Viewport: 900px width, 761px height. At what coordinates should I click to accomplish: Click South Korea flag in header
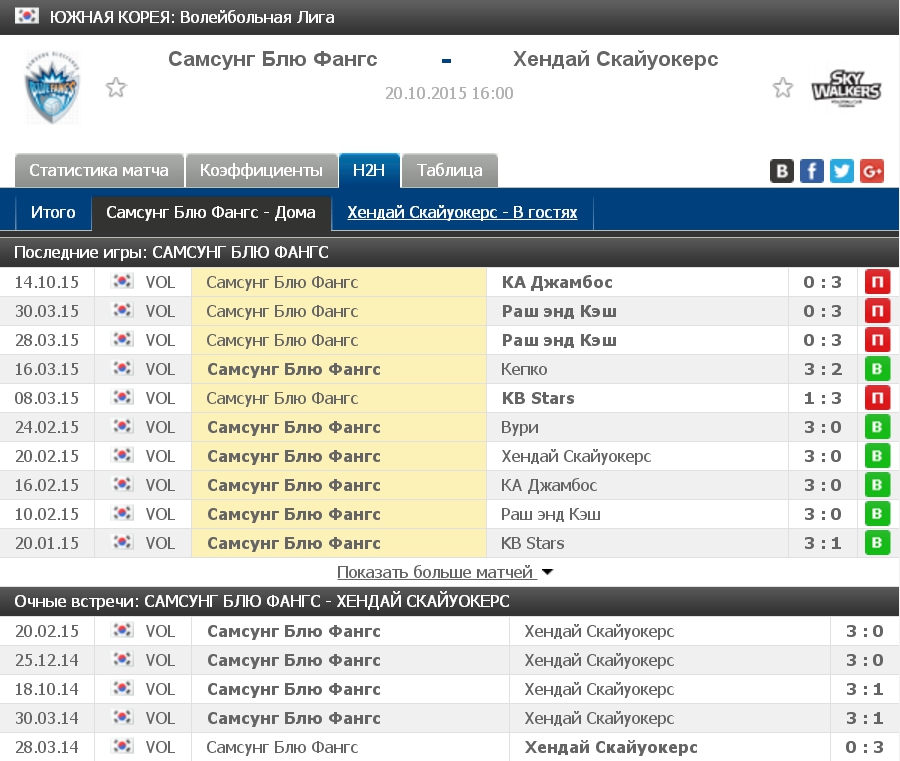click(27, 17)
